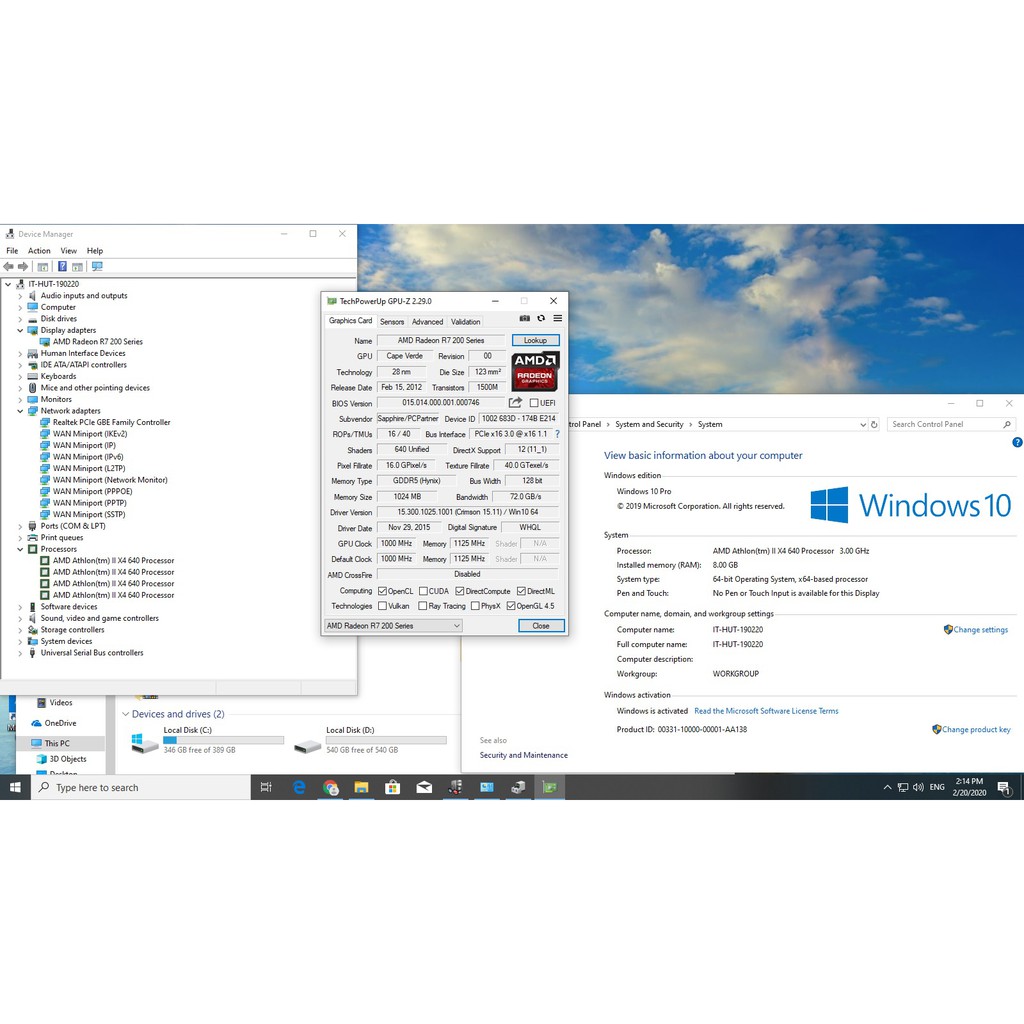Open Microsoft Store from taskbar
The height and width of the screenshot is (1024, 1024).
pyautogui.click(x=392, y=787)
